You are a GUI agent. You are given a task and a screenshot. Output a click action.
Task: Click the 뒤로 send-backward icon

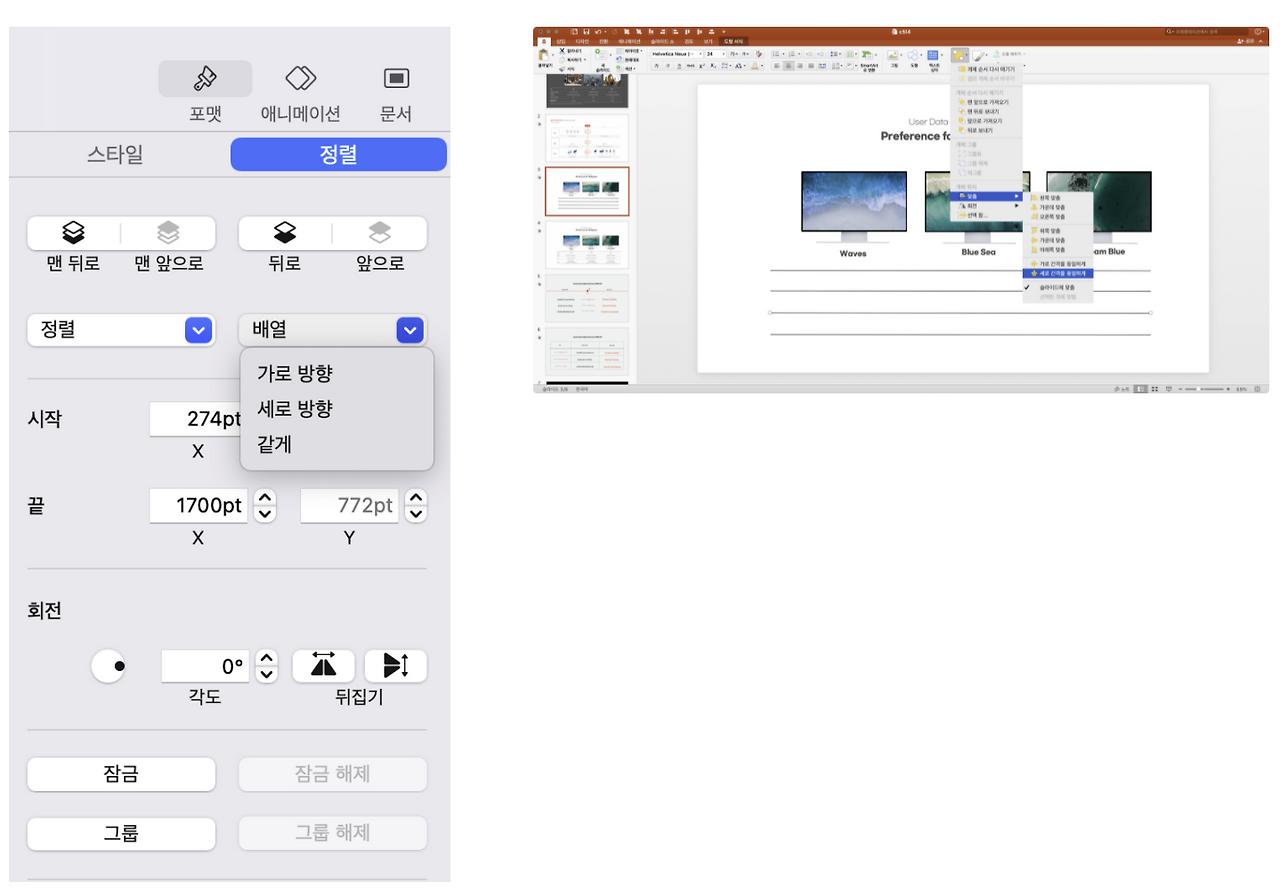(283, 233)
